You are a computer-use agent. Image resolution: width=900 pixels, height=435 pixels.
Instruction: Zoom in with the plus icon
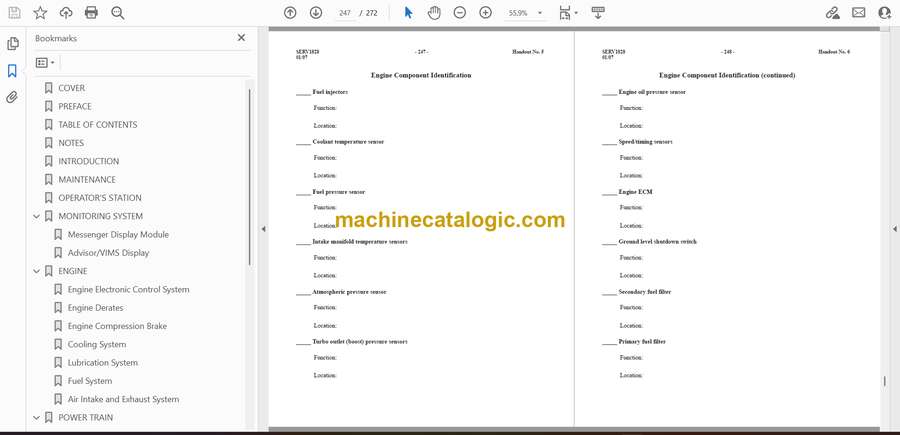click(486, 13)
